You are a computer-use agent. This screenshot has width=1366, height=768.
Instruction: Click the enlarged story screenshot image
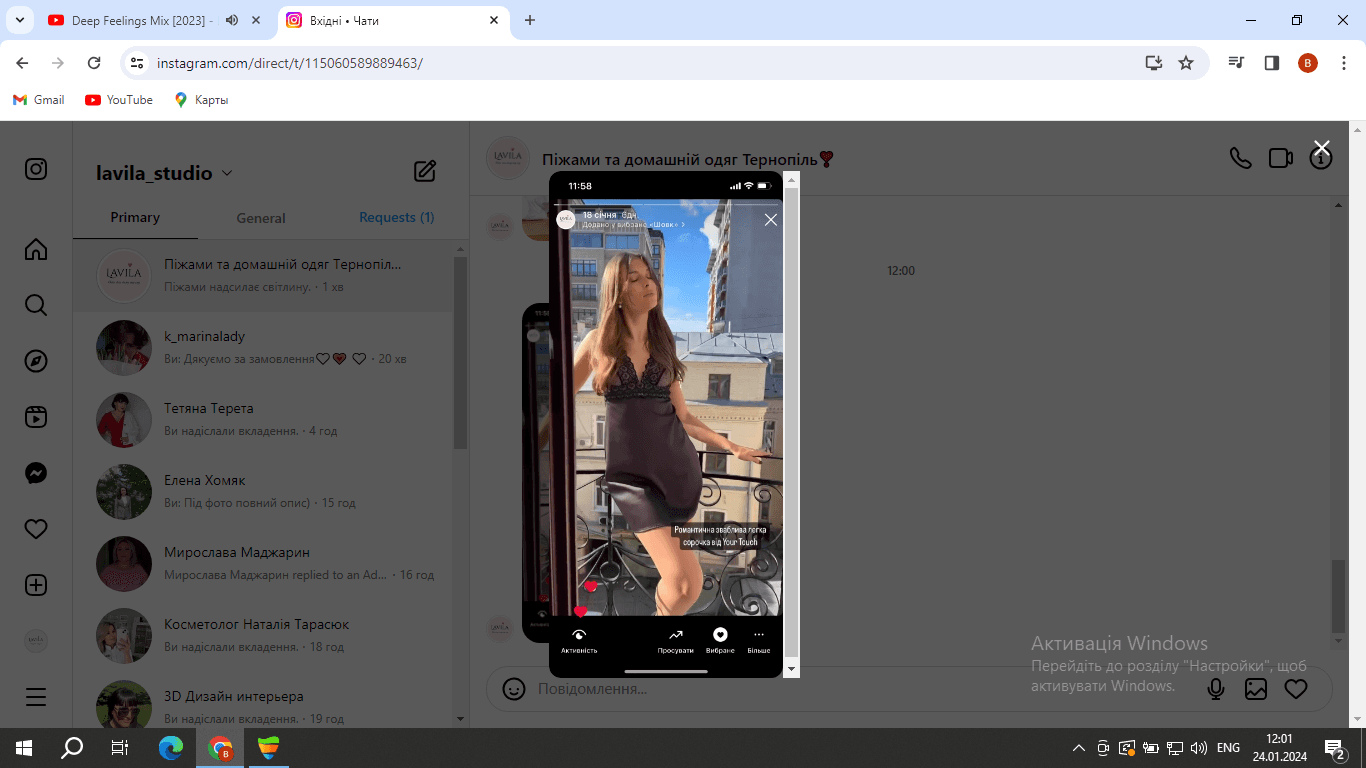(x=666, y=424)
